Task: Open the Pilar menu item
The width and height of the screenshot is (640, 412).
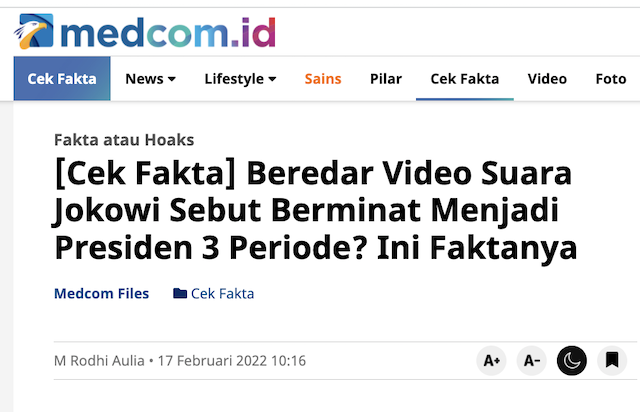Action: [386, 79]
